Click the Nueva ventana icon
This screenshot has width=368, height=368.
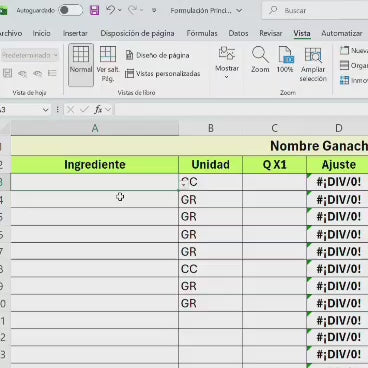pyautogui.click(x=345, y=50)
